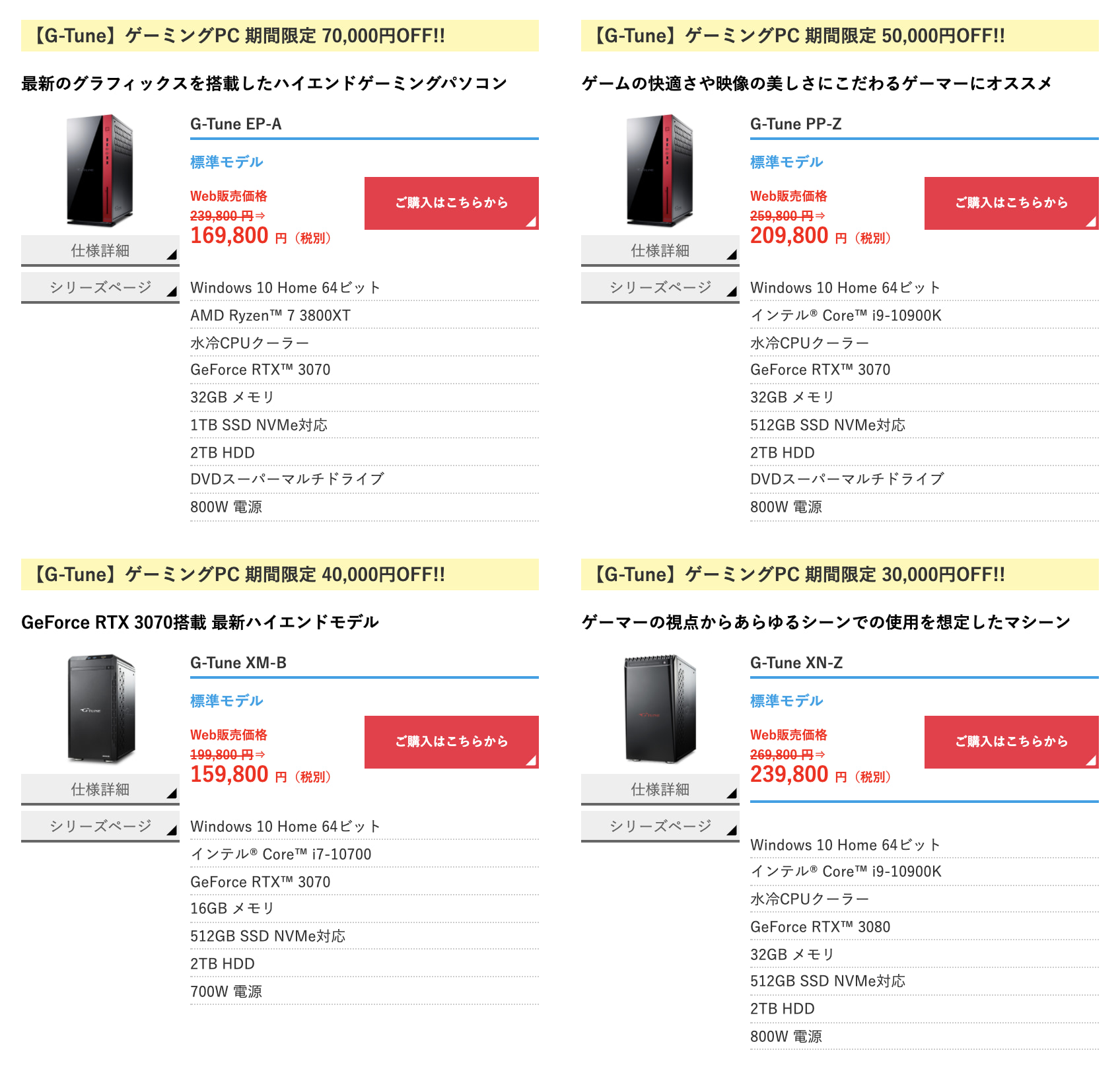Viewport: 1120px width, 1071px height.
Task: Open シリーズページ for G-Tune XM-B
Action: tap(100, 827)
